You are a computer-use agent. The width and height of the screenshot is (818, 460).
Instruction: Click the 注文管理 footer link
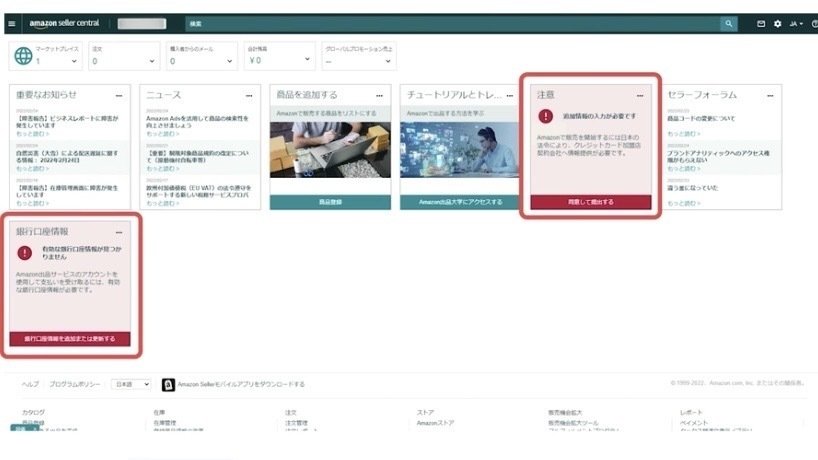[x=296, y=423]
